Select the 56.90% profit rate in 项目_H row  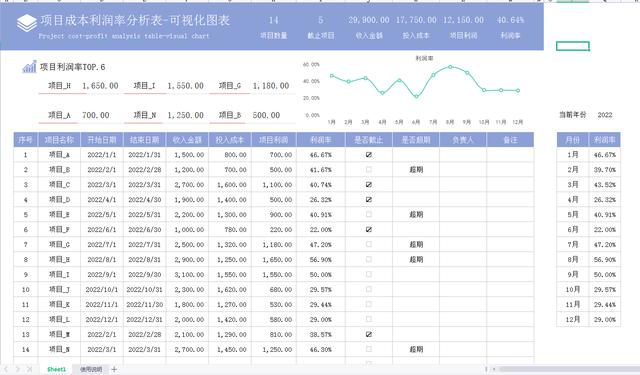(321, 260)
